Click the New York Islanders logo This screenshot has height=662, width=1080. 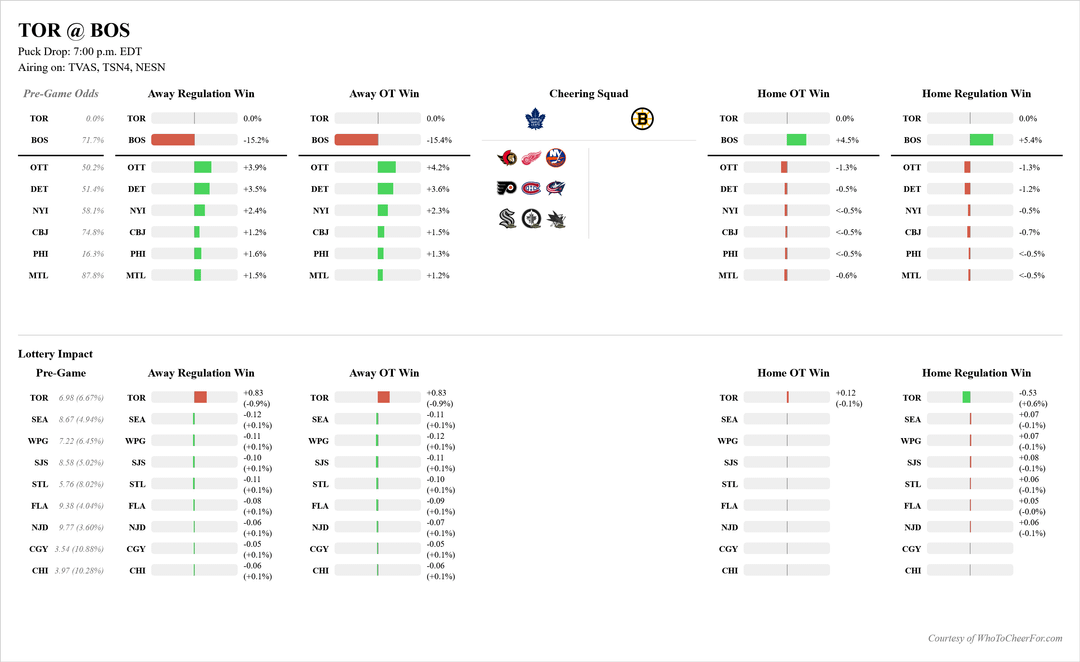click(x=556, y=158)
